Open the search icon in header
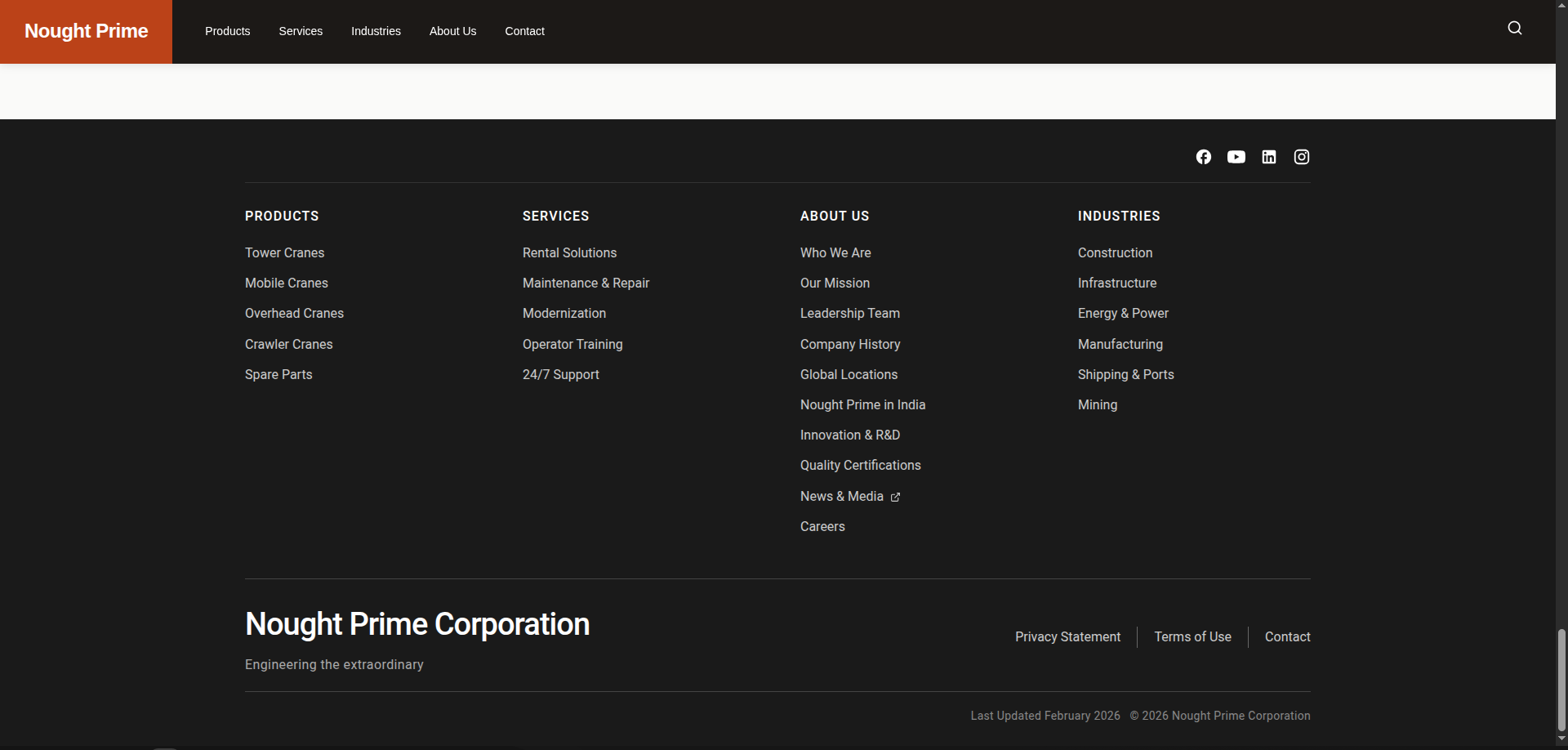1568x750 pixels. tap(1514, 29)
